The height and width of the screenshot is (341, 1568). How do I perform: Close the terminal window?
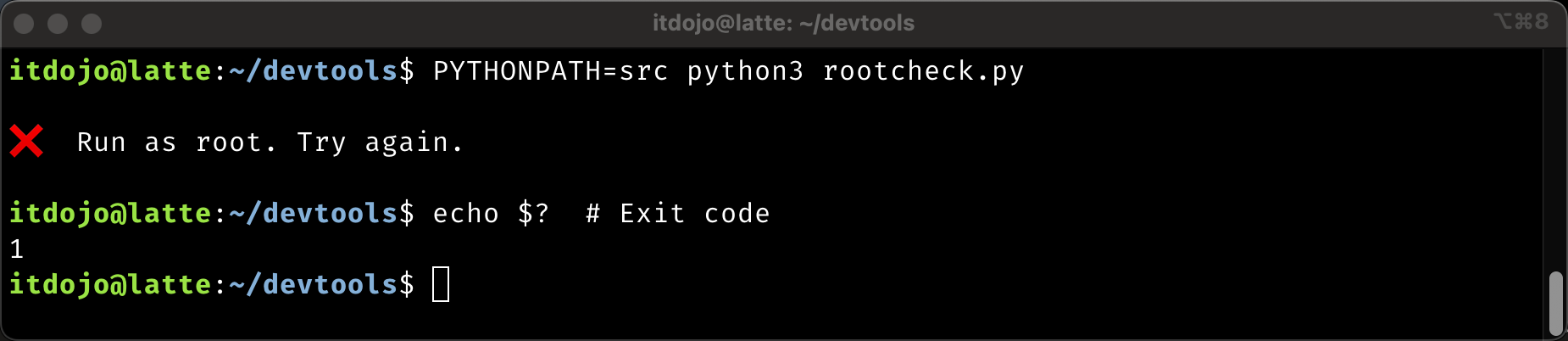coord(24,24)
